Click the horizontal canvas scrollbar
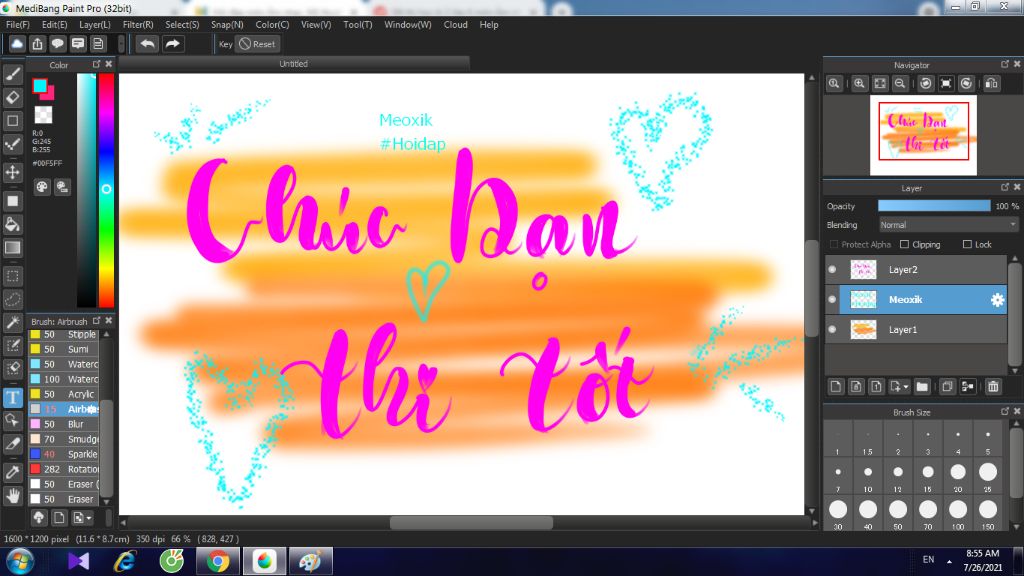 click(471, 522)
